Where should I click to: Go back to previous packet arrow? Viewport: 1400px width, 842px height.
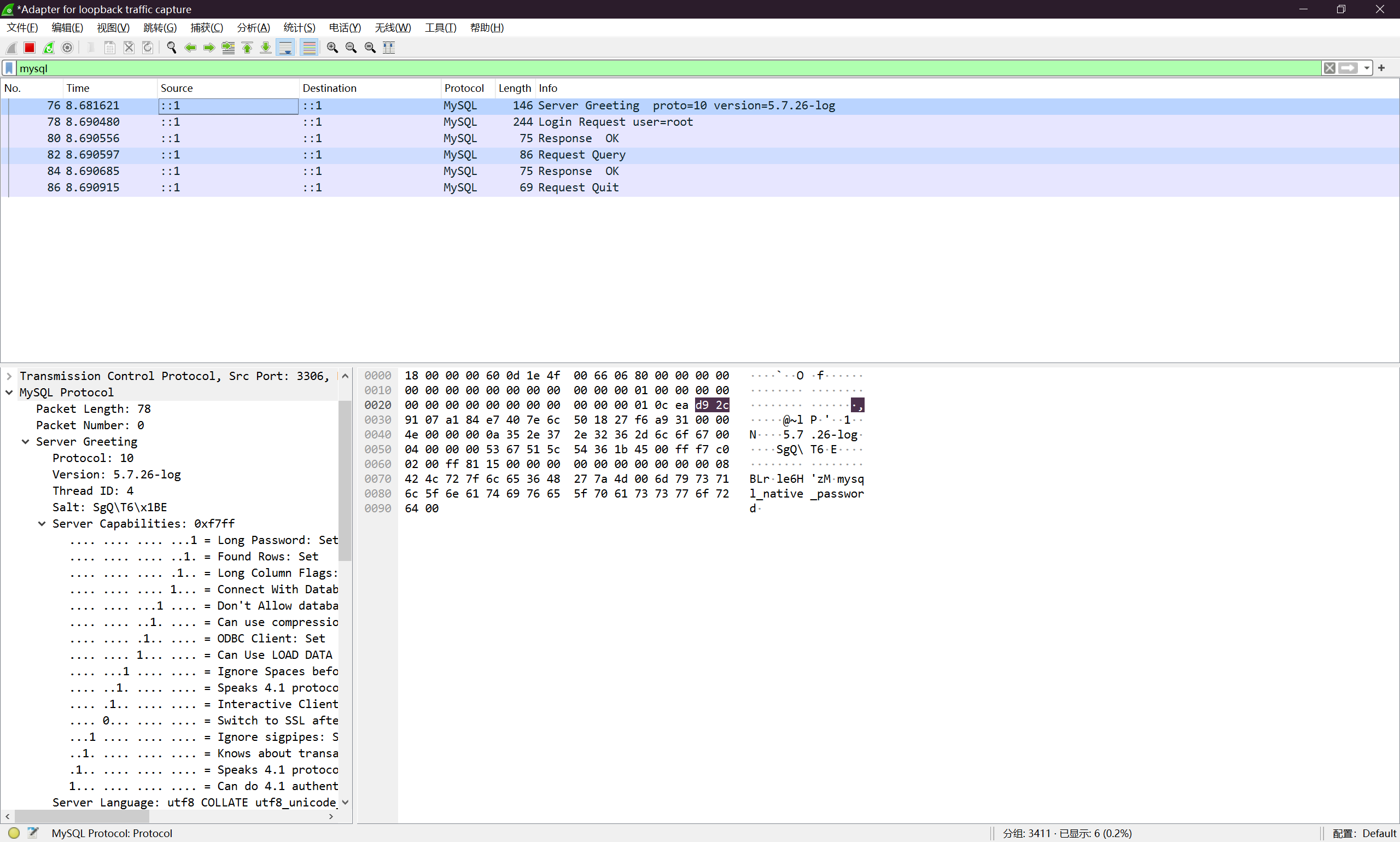click(190, 48)
